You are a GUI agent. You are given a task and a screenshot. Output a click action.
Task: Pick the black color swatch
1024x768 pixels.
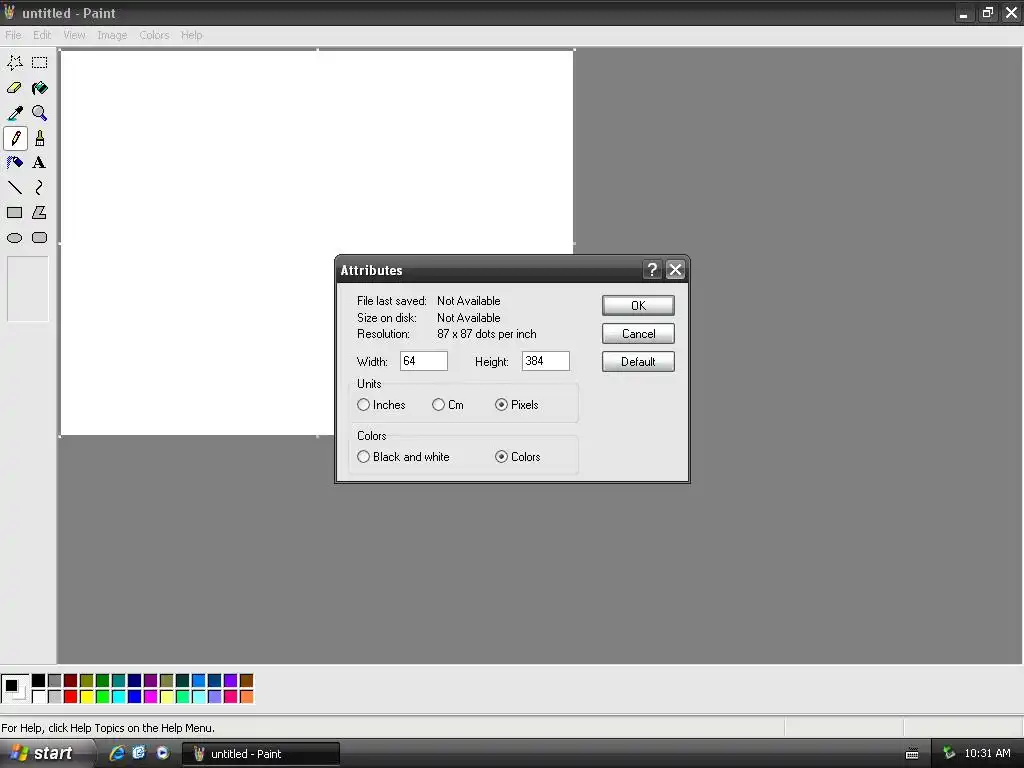tap(39, 680)
